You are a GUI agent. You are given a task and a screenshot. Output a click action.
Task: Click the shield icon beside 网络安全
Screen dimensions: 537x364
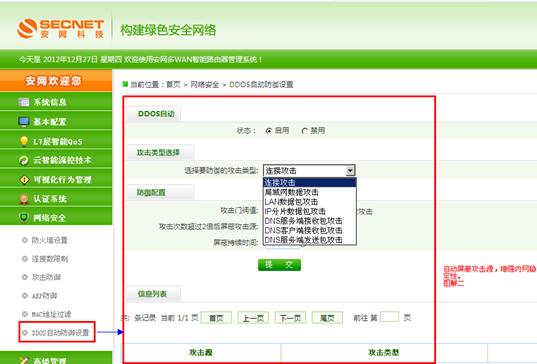[24, 218]
